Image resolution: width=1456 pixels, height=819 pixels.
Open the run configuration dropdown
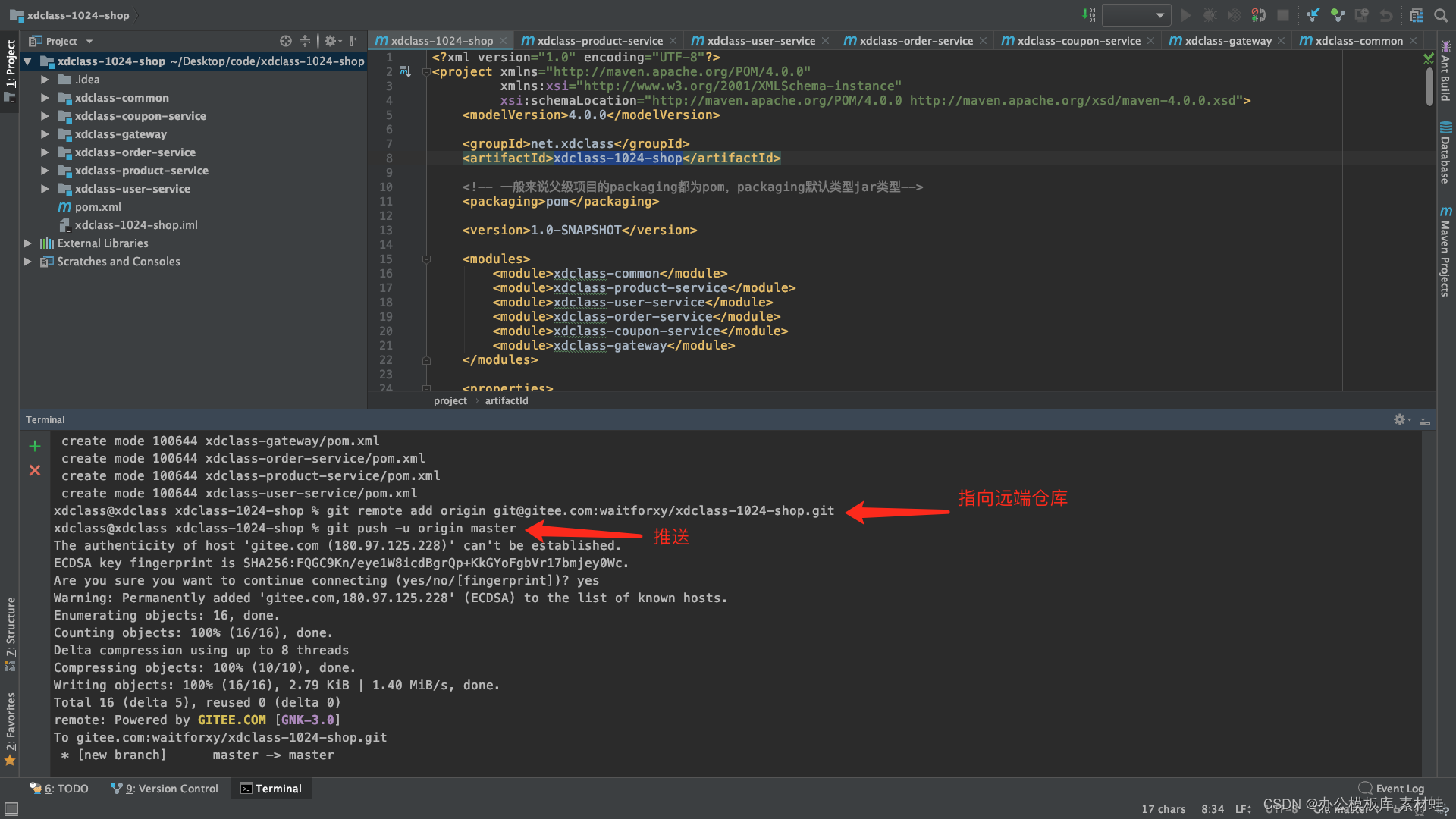click(1135, 14)
